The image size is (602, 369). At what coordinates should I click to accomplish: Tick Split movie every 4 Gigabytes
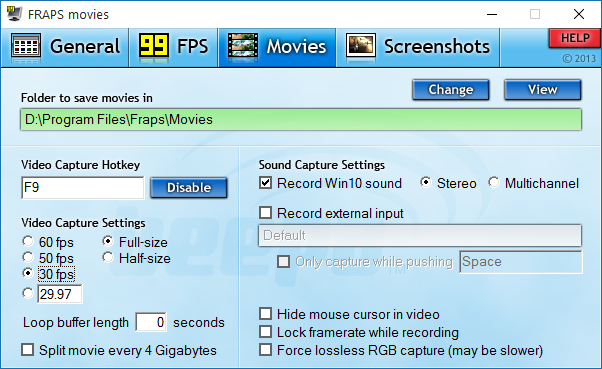pos(28,350)
